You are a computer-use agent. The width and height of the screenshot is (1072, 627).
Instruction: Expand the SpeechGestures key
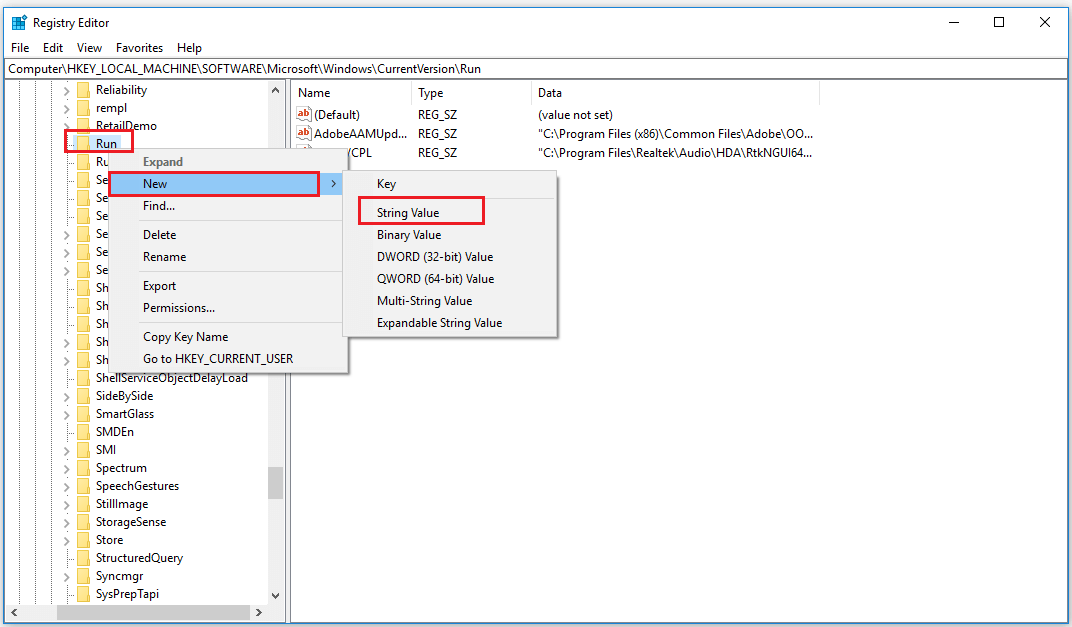tap(66, 486)
